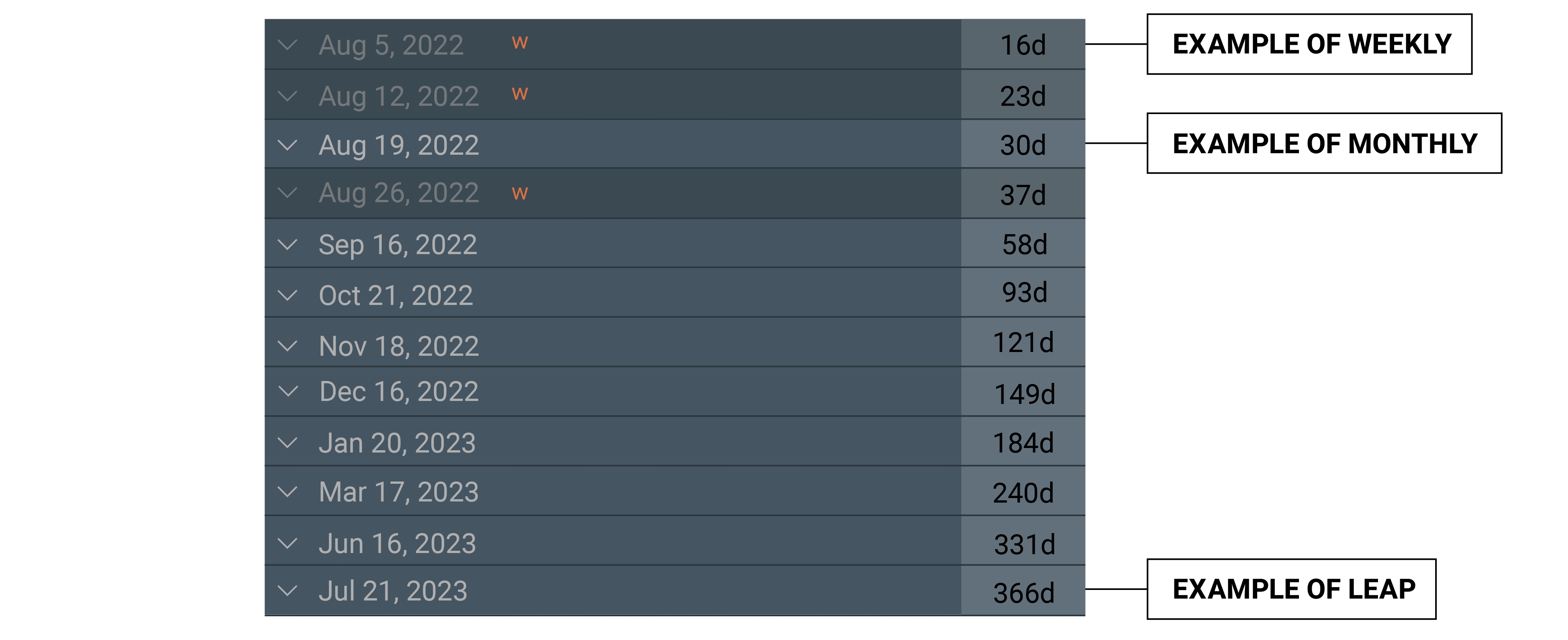Click the weekly 'W' marker on Aug 5

click(x=519, y=43)
